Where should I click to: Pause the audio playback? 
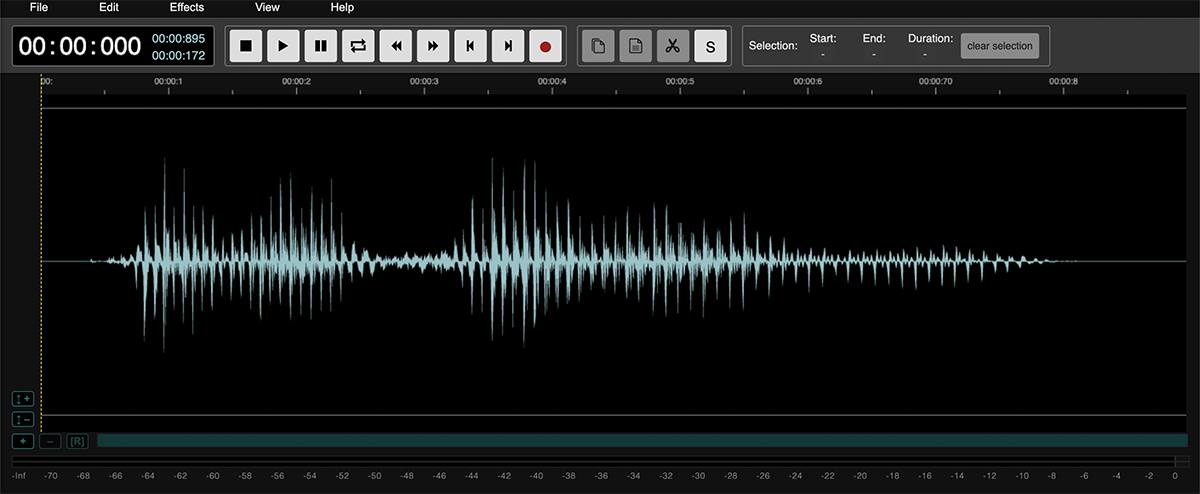click(x=320, y=46)
